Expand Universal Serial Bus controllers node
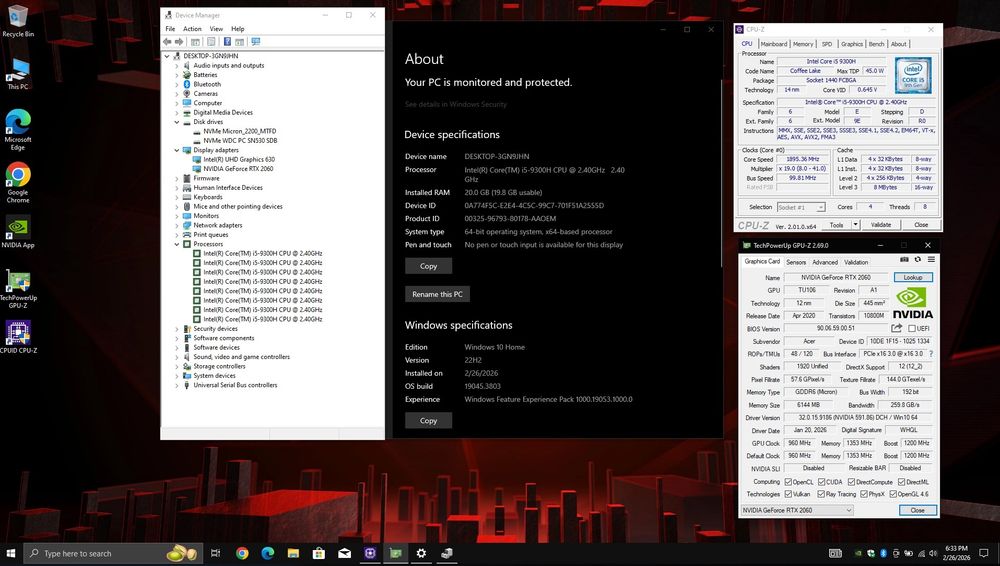 coord(177,385)
